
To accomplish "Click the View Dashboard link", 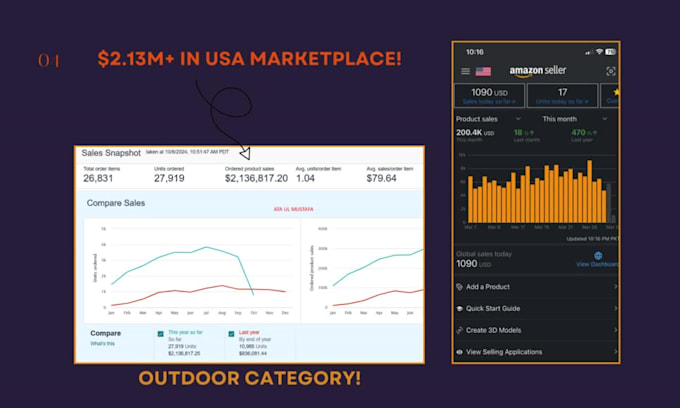I will pyautogui.click(x=597, y=264).
